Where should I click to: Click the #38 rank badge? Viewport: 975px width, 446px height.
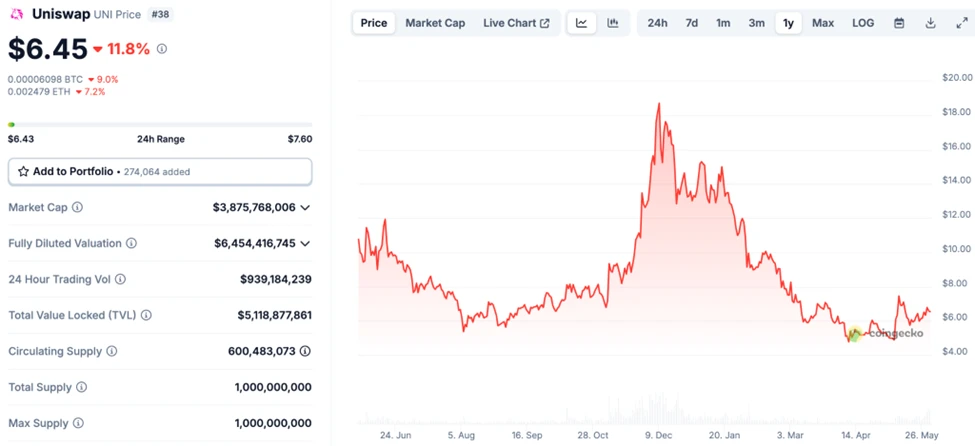[160, 15]
